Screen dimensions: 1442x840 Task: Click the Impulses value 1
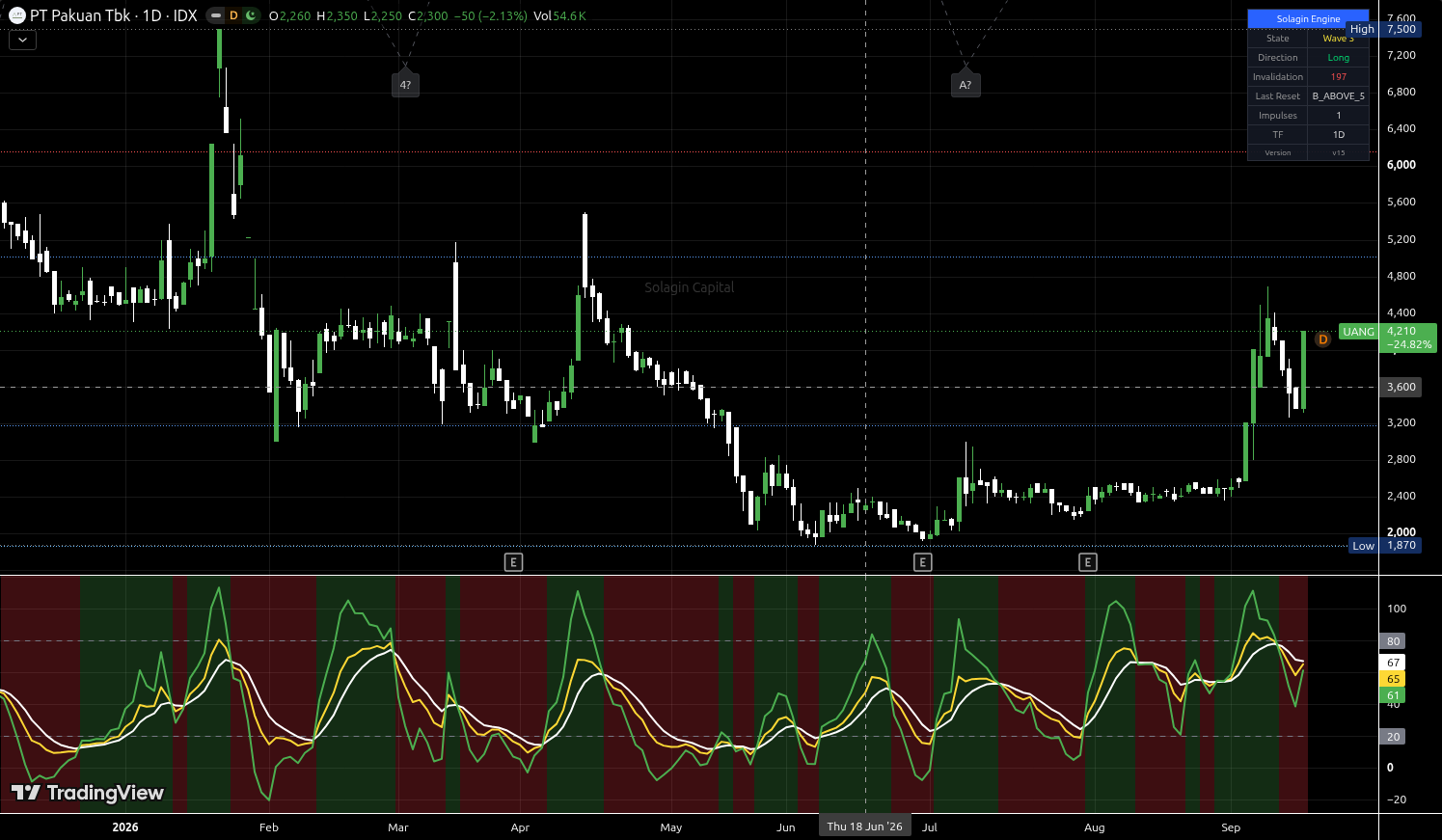1338,116
